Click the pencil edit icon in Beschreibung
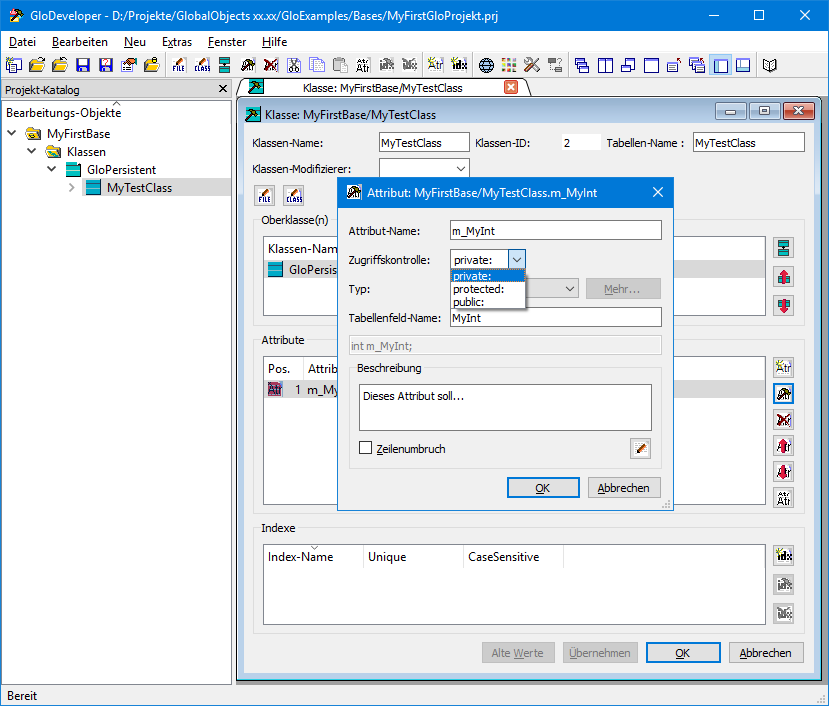Screen dimensions: 829x706 tap(640, 448)
